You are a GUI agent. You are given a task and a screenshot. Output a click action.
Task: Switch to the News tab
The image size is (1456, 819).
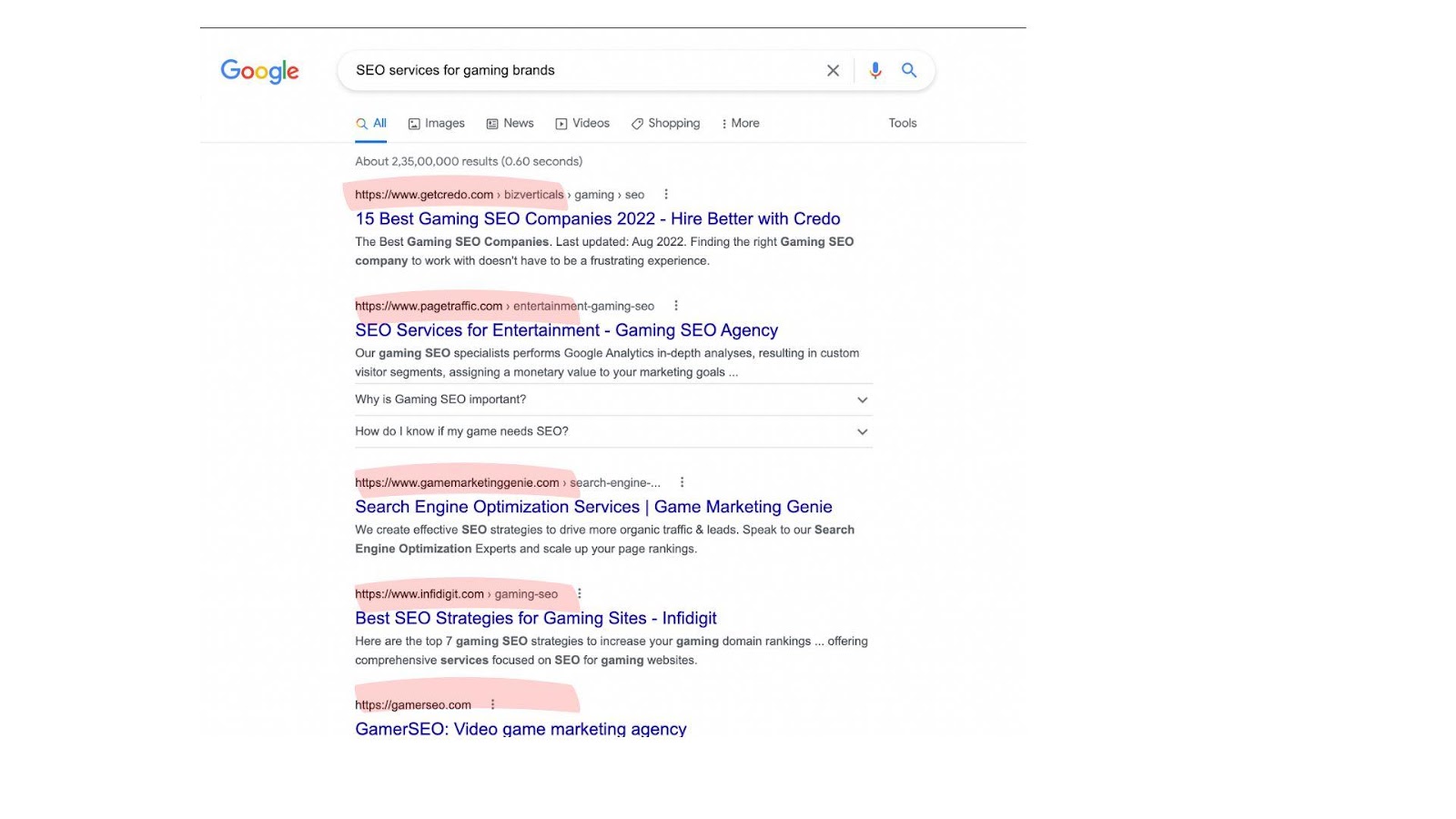510,124
